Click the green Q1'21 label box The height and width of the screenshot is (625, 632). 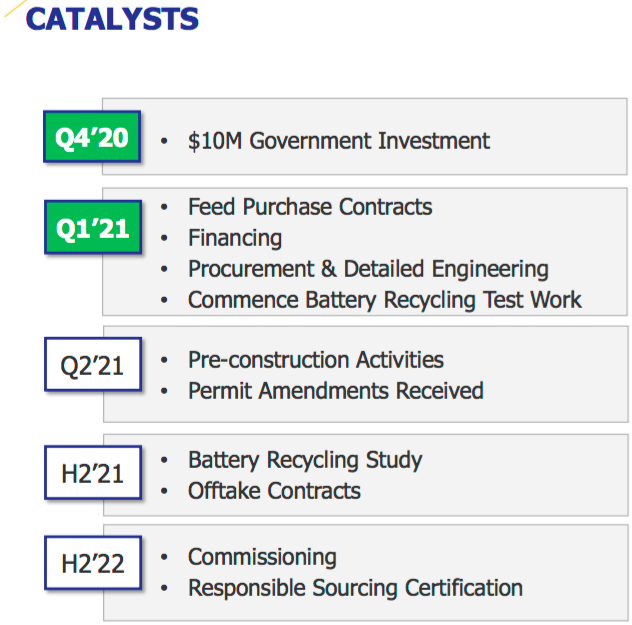pyautogui.click(x=93, y=227)
